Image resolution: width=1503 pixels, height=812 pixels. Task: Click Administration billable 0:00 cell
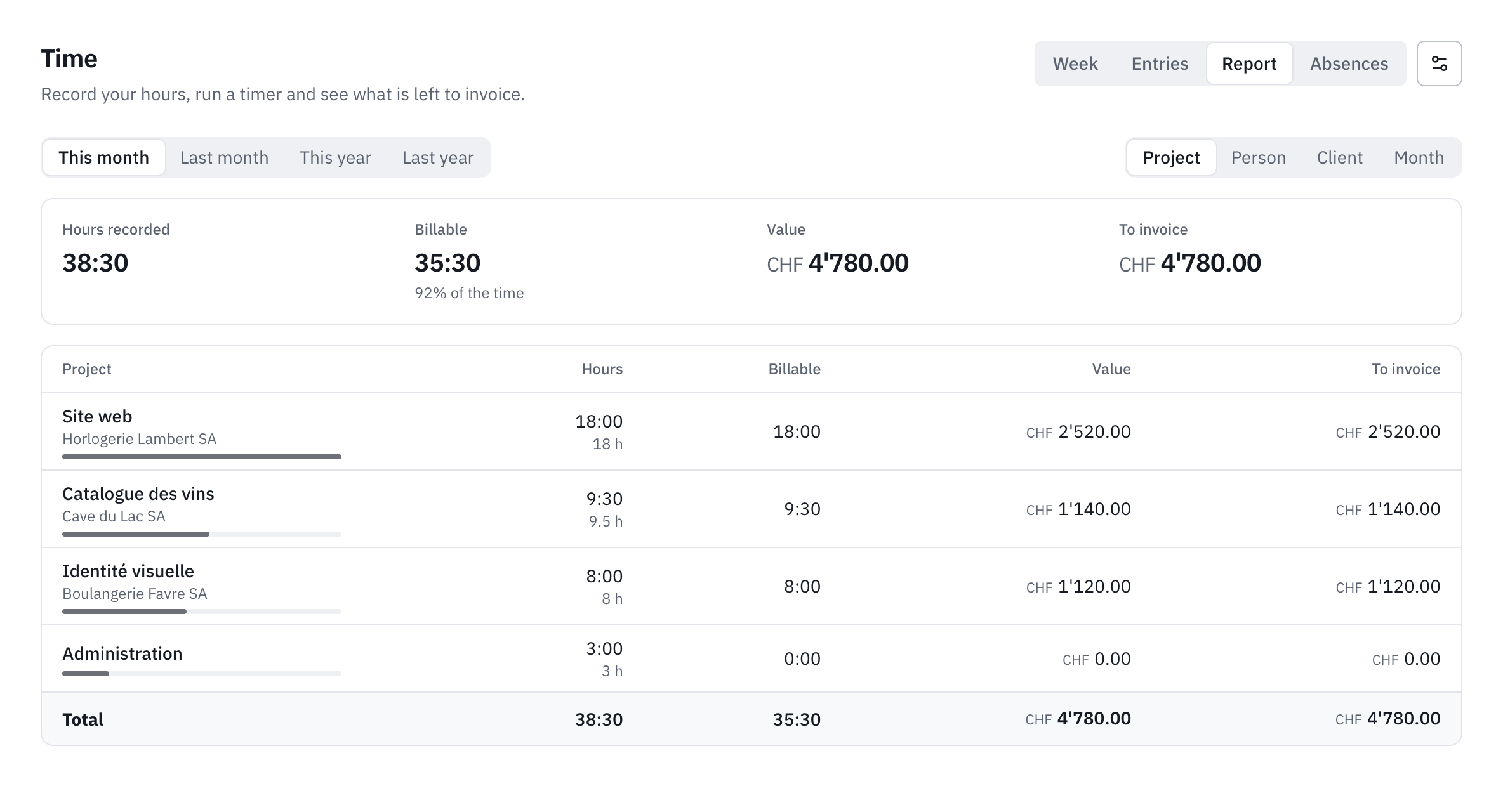(802, 658)
